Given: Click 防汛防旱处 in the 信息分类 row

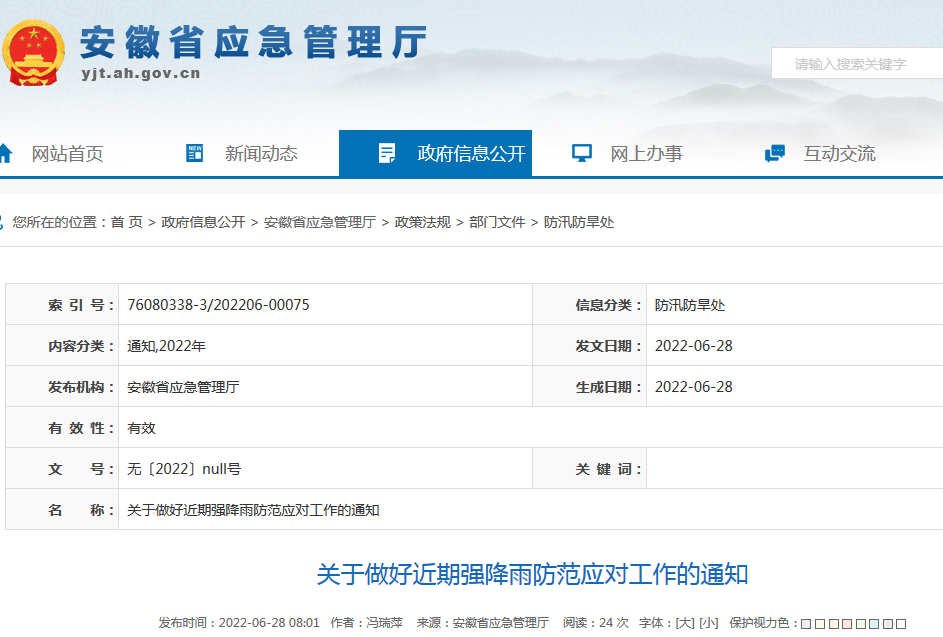Looking at the screenshot, I should tap(690, 305).
